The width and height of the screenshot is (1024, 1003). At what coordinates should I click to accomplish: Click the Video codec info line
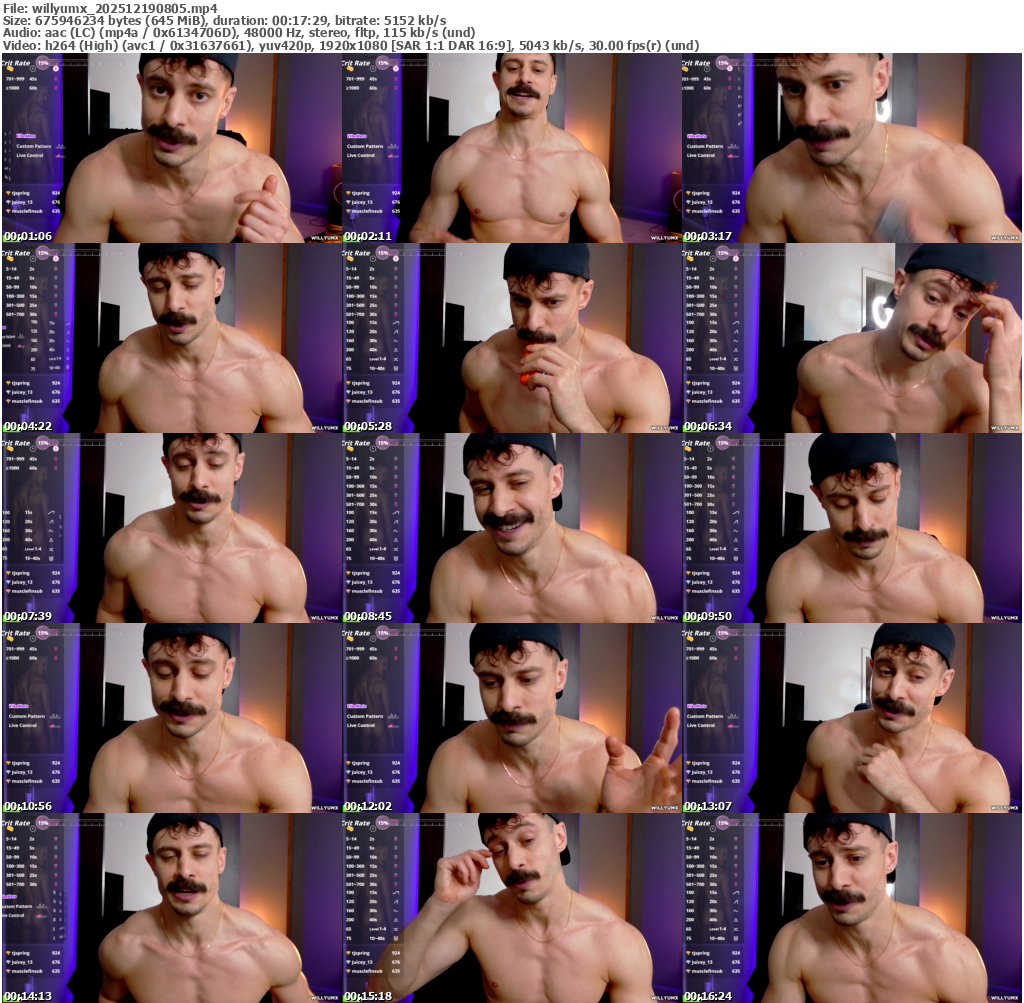click(351, 45)
